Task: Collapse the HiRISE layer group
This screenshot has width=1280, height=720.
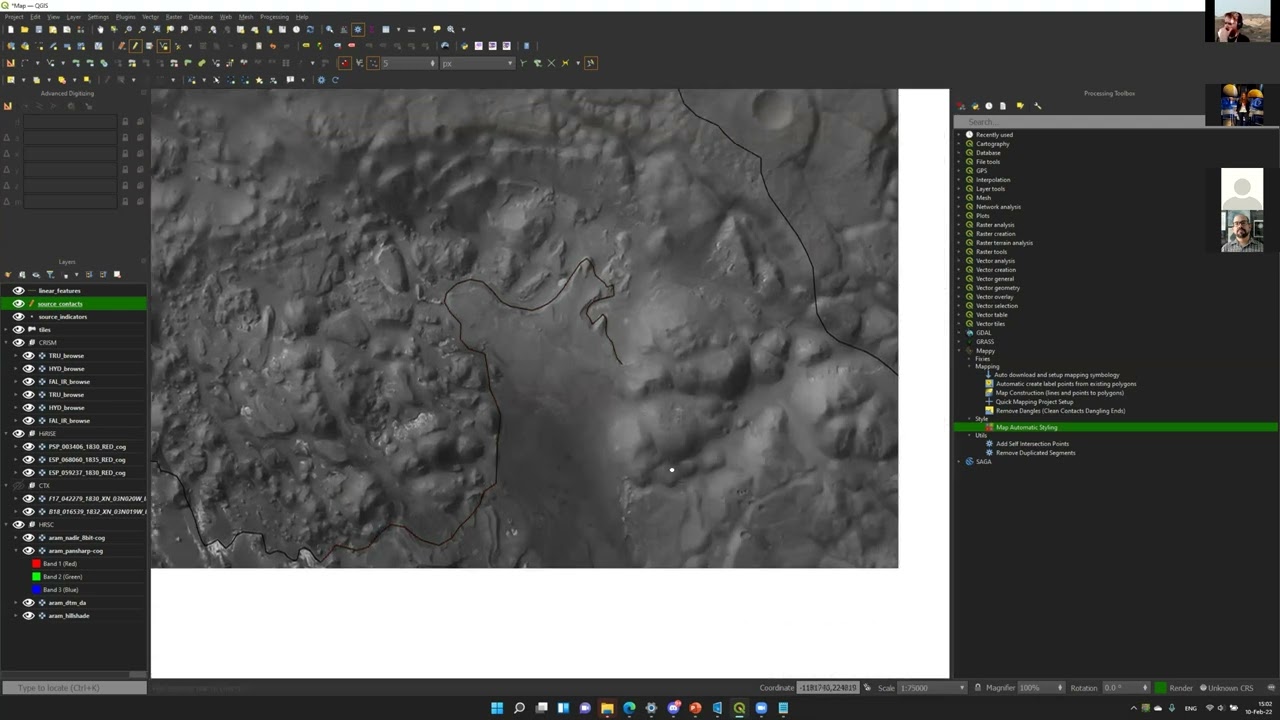Action: click(7, 434)
